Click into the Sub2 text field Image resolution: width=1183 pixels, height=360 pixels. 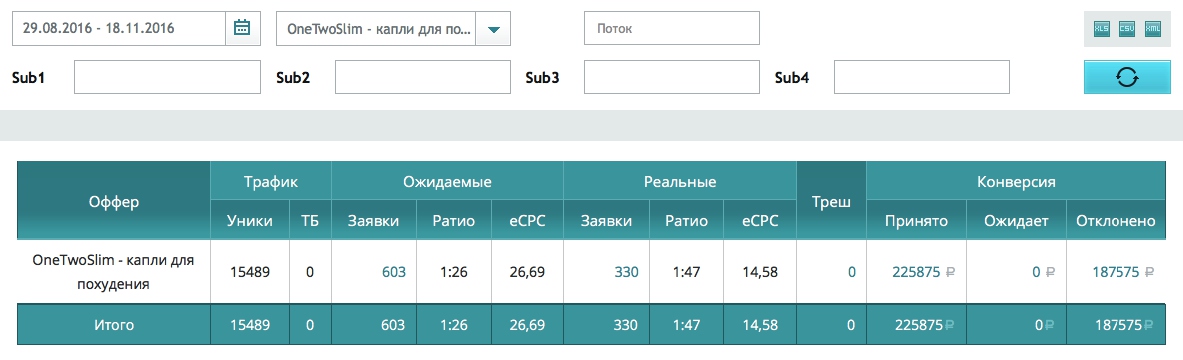[422, 77]
